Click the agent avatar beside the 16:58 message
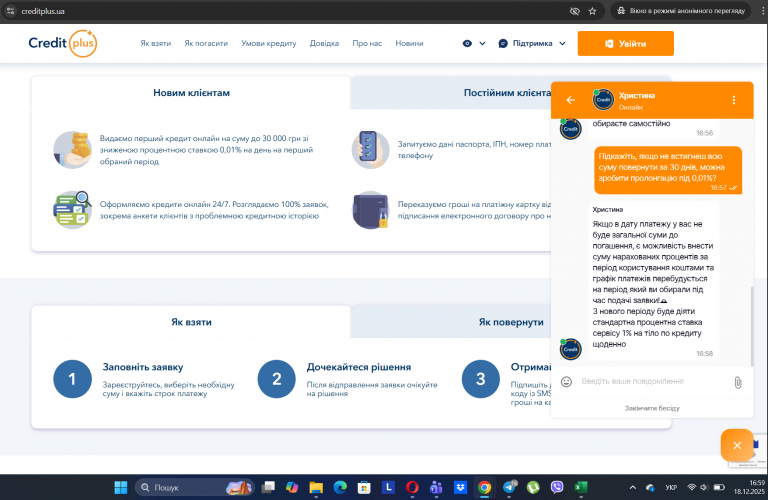The image size is (768, 500). pos(571,349)
